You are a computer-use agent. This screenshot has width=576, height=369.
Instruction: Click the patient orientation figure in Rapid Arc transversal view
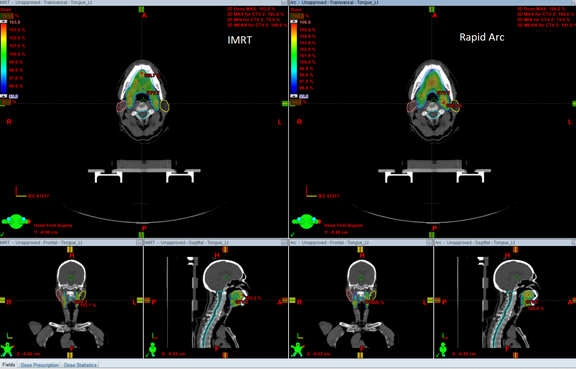306,222
